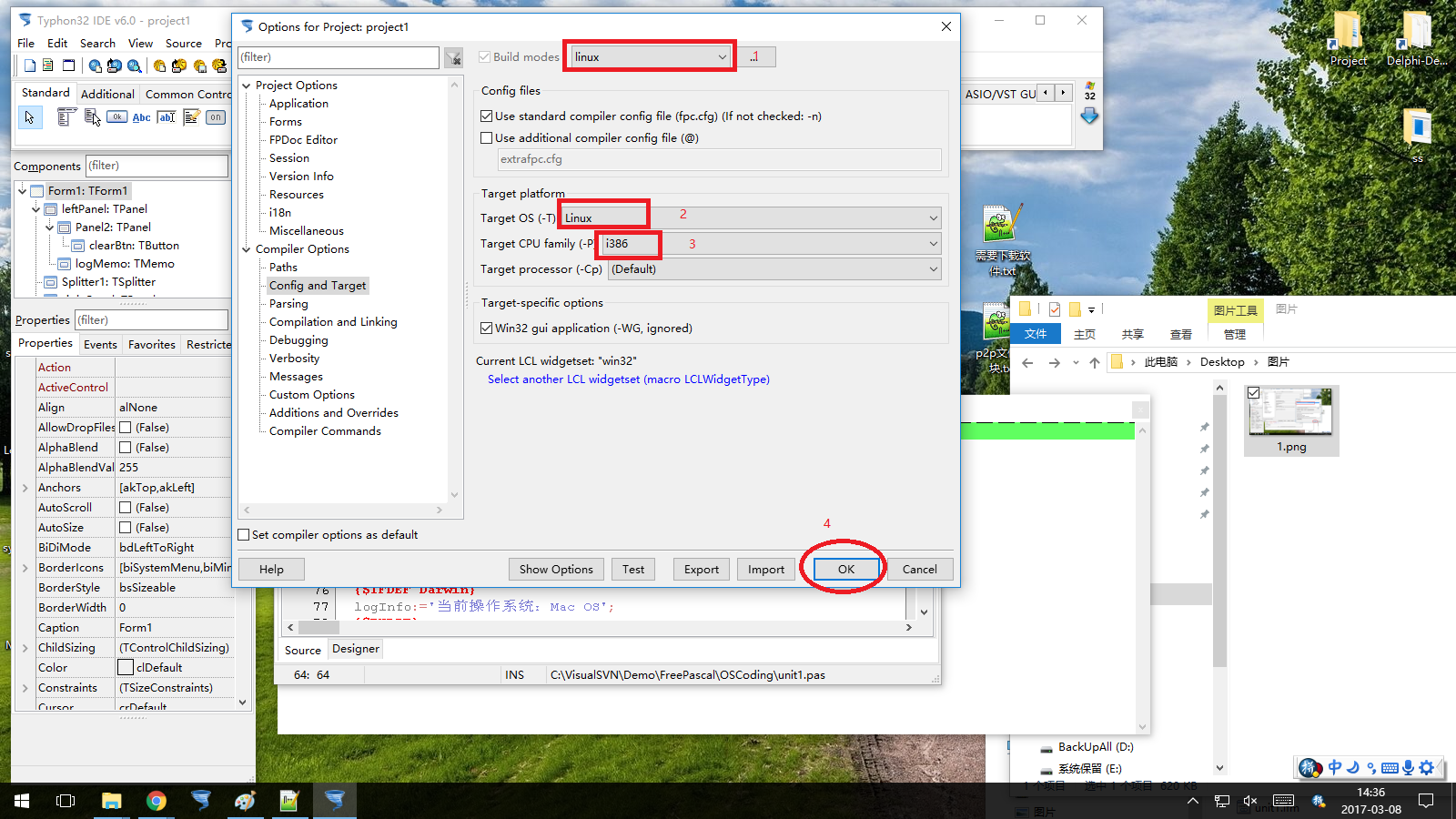
Task: Click the Help button
Action: [x=272, y=570]
